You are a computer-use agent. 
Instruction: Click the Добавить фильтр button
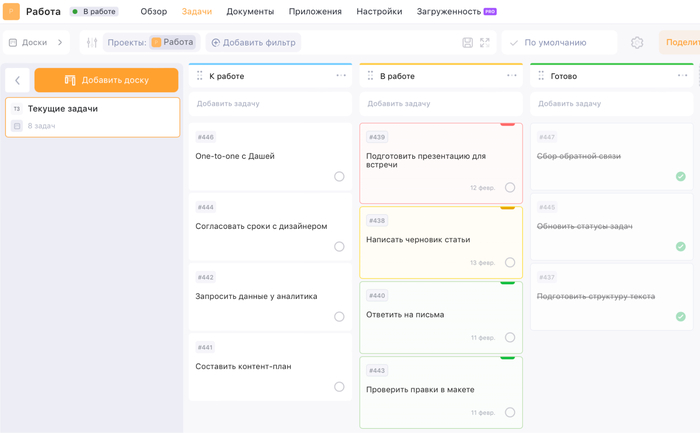(x=253, y=43)
